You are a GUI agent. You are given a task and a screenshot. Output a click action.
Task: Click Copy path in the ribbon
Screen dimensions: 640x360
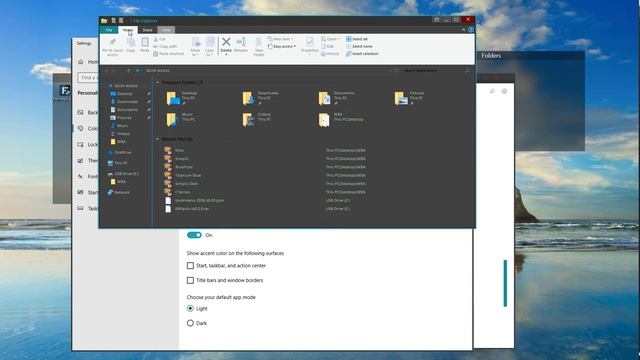165,47
